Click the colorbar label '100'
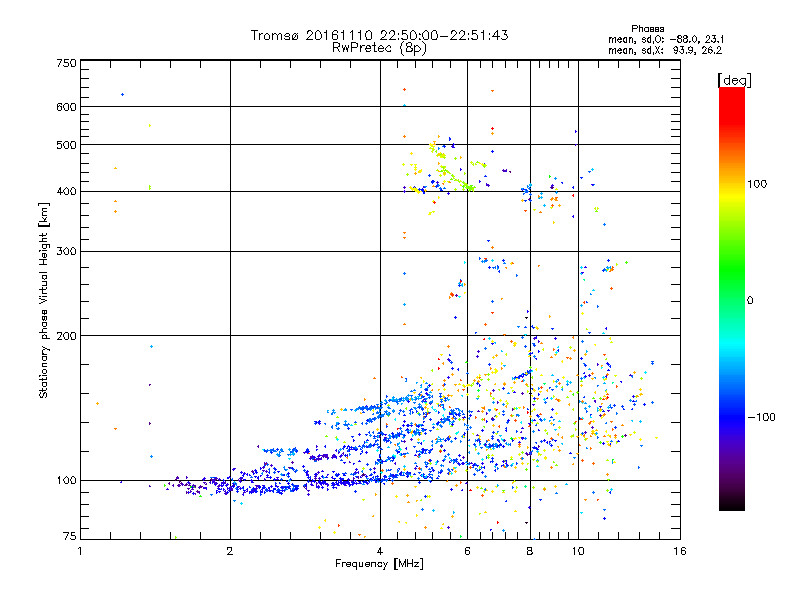The height and width of the screenshot is (600, 800). (757, 184)
